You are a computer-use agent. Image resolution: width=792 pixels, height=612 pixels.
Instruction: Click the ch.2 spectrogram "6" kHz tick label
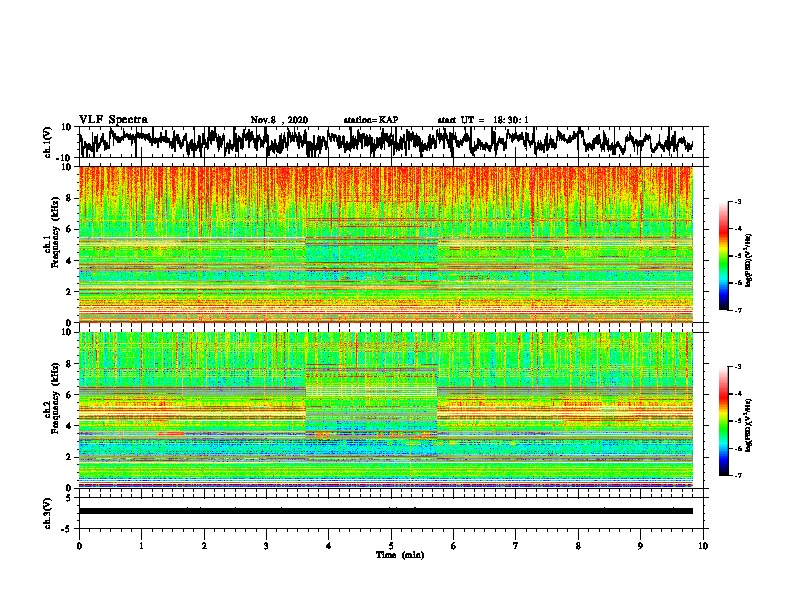tap(69, 395)
